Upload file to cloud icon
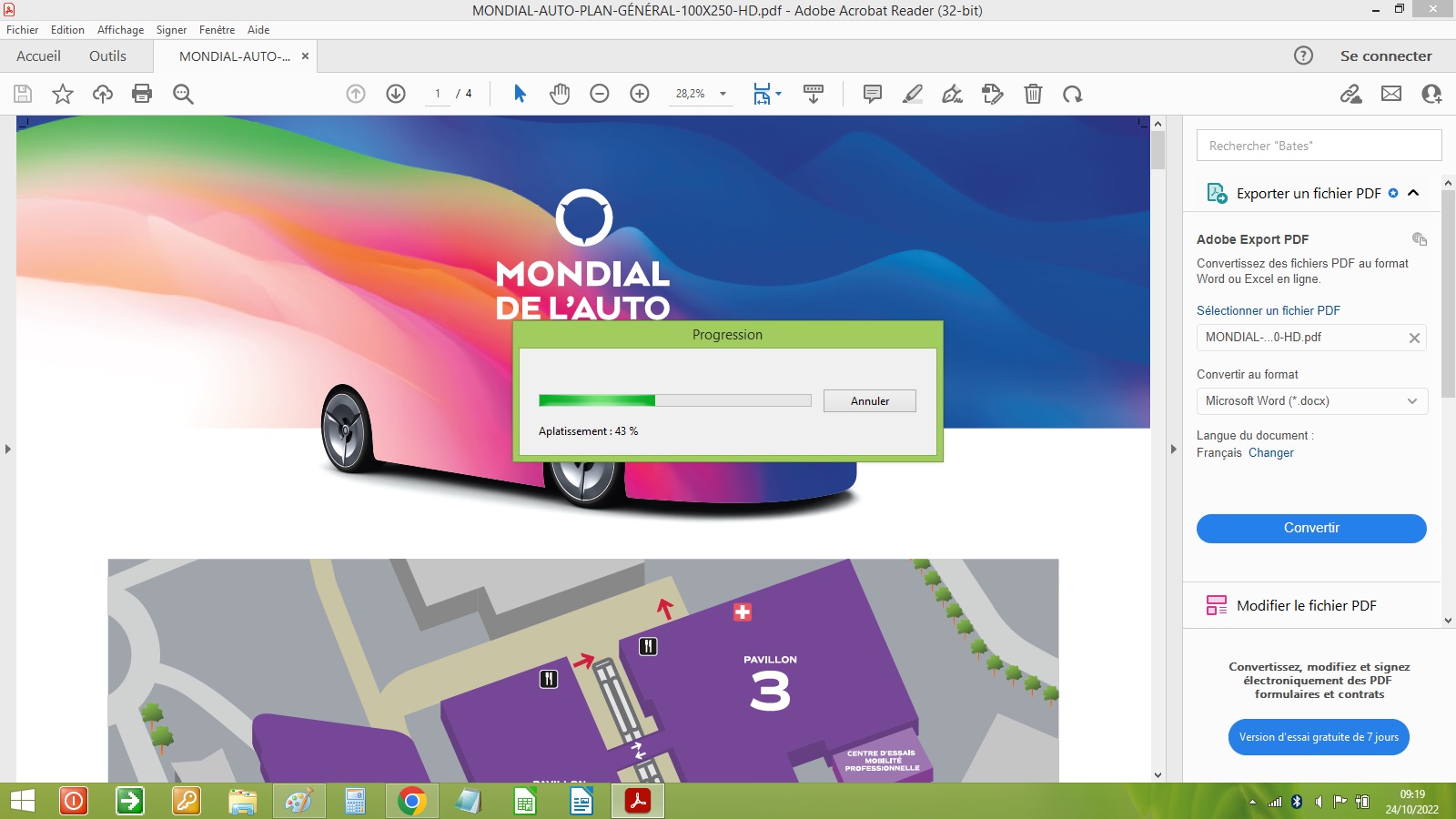This screenshot has height=819, width=1456. 103,94
